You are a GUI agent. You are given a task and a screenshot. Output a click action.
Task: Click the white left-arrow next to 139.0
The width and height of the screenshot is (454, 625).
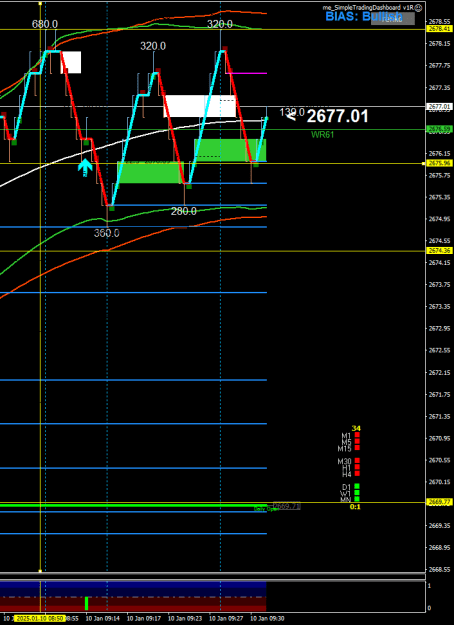292,116
